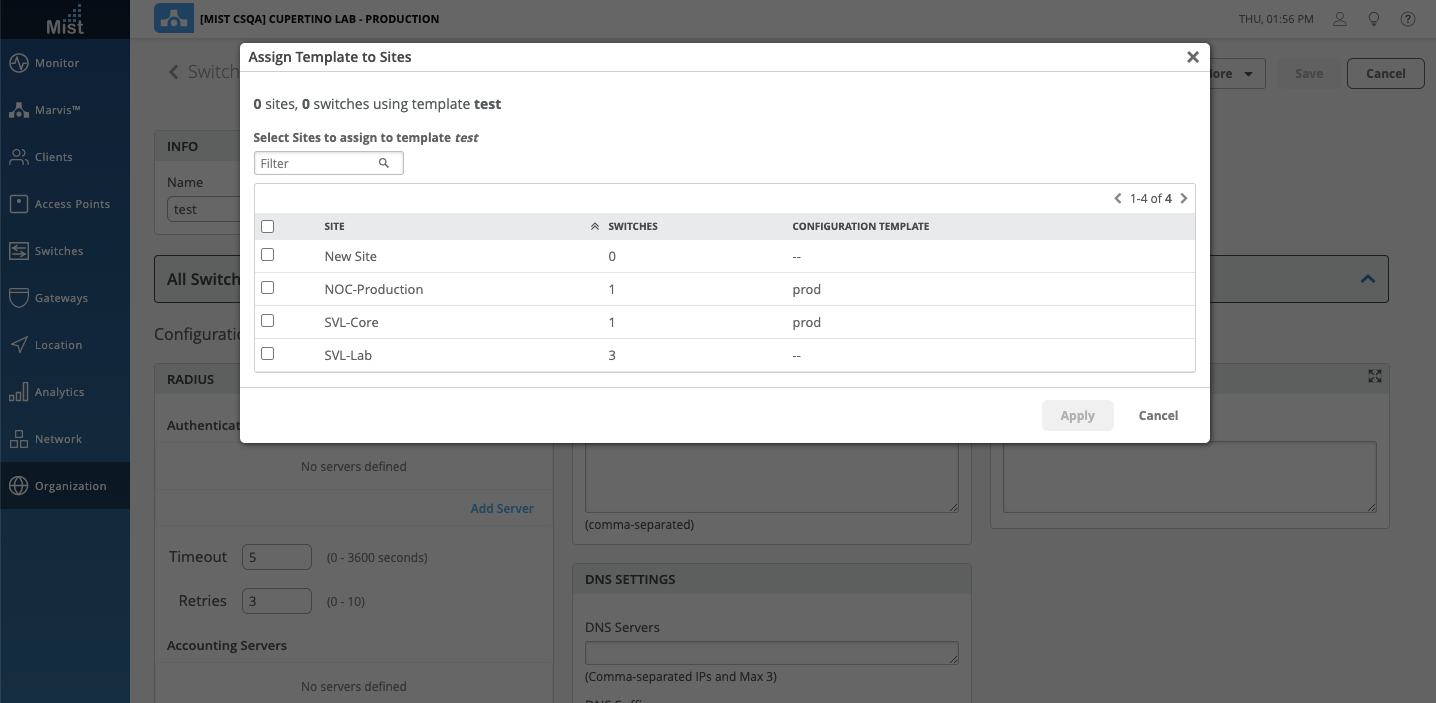Image resolution: width=1436 pixels, height=703 pixels.
Task: Open the Gateways sidebar icon
Action: coord(18,298)
